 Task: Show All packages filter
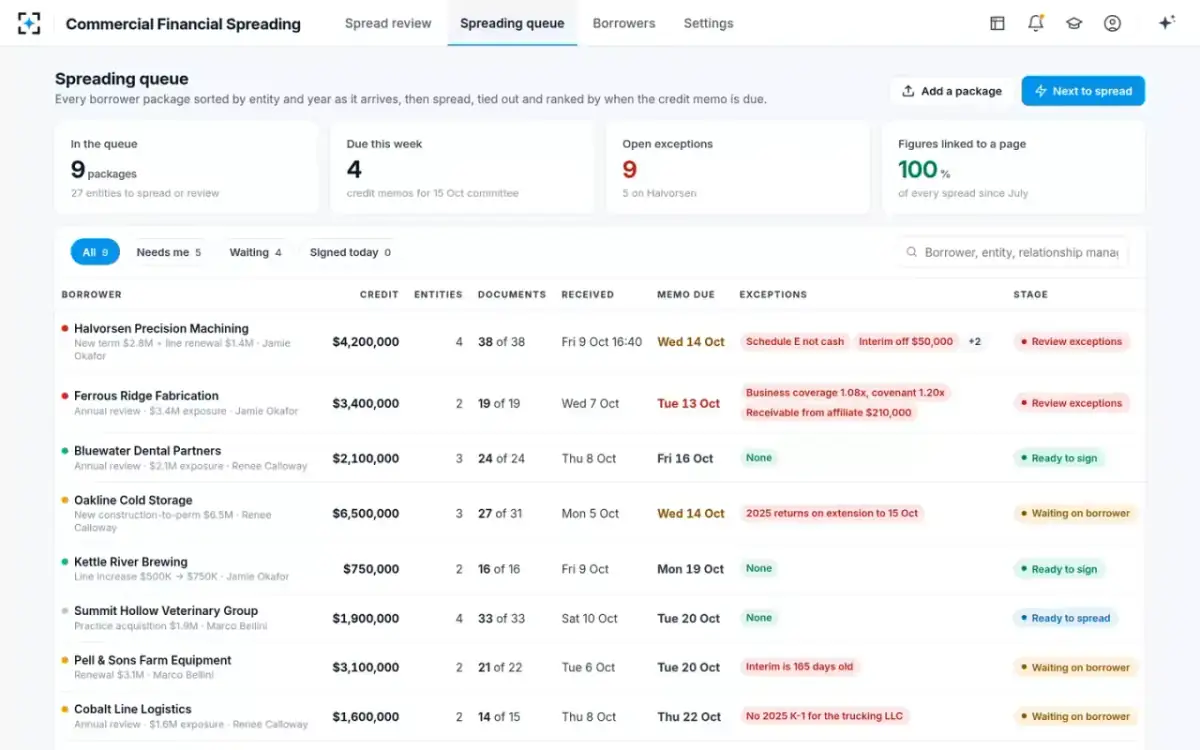tap(95, 252)
